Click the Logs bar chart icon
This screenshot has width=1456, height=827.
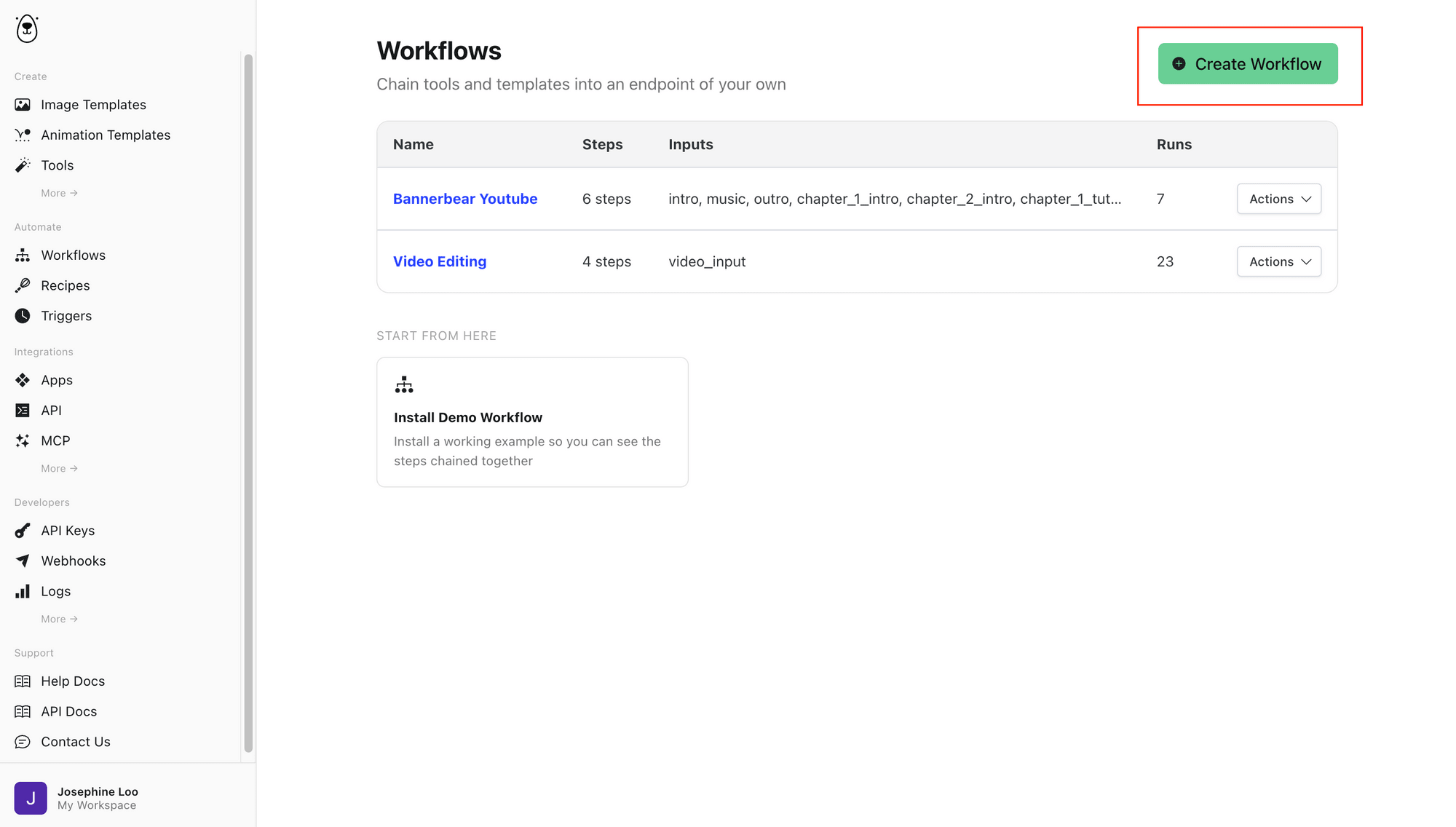[23, 591]
